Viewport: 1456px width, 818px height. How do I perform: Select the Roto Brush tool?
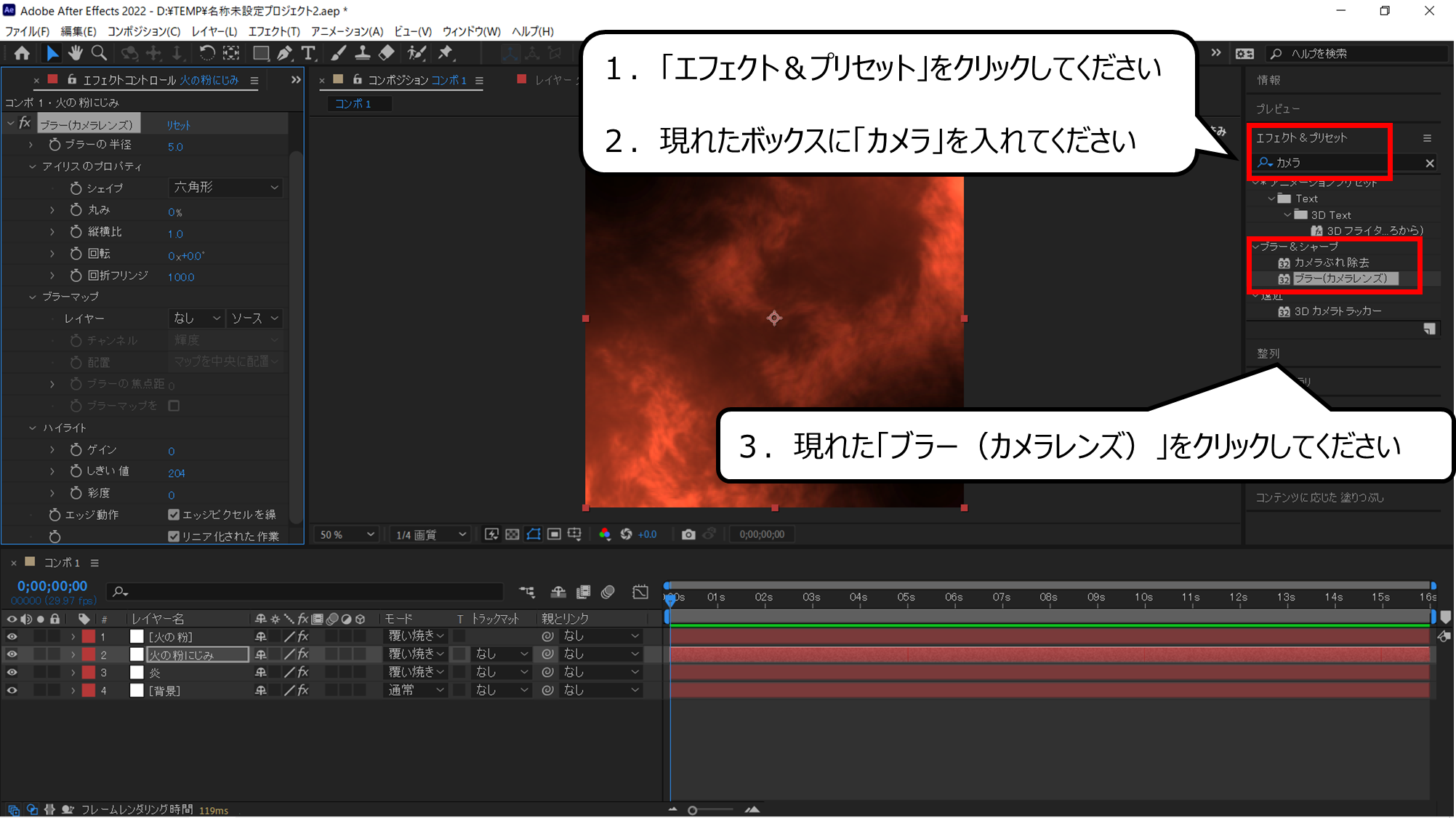417,53
